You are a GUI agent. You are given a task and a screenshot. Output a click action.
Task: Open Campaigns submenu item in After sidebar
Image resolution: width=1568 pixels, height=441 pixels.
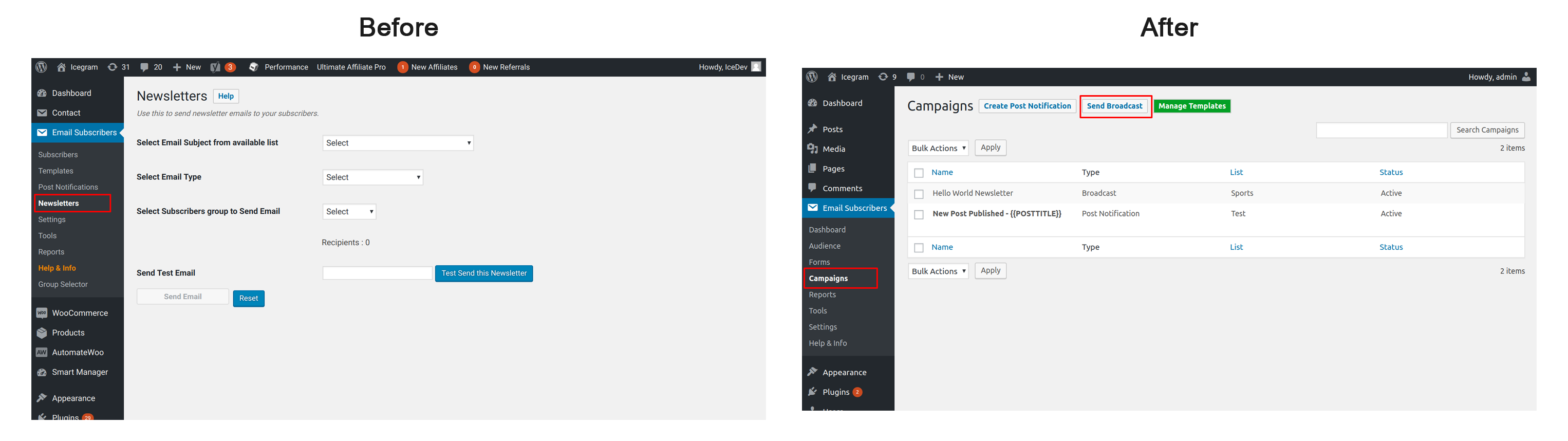[828, 279]
